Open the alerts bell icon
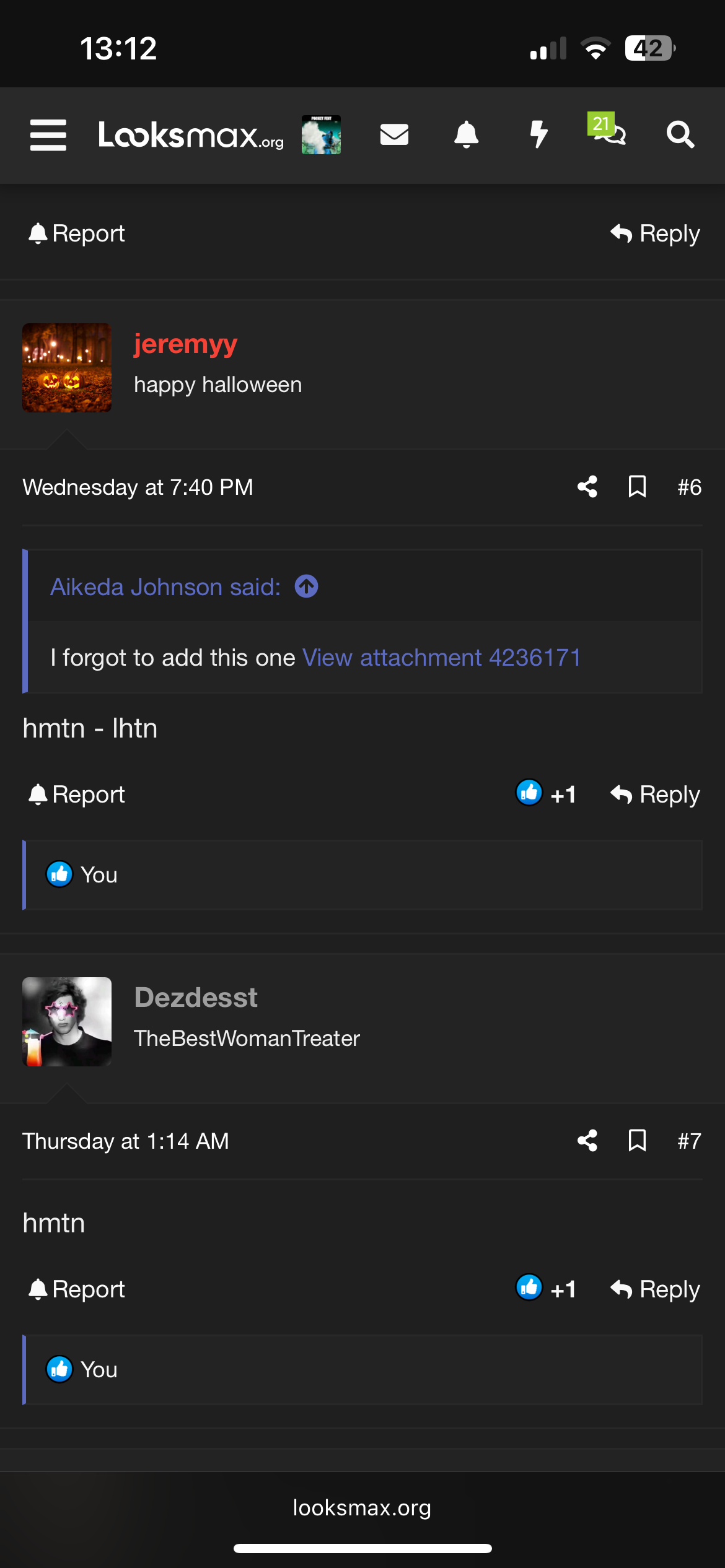725x1568 pixels. coord(466,134)
